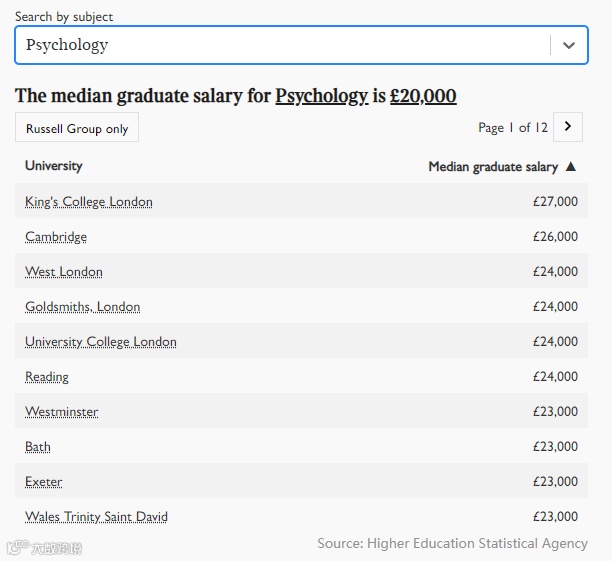The height and width of the screenshot is (561, 612).
Task: Click the Psychology subject search field
Action: pyautogui.click(x=280, y=45)
